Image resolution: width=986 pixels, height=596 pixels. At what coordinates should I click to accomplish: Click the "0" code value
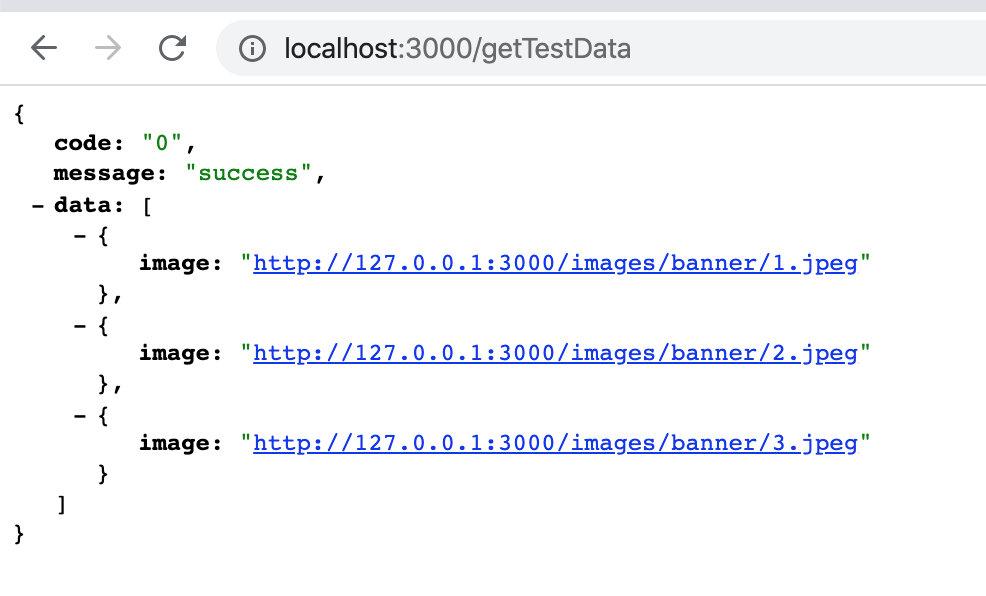coord(162,143)
